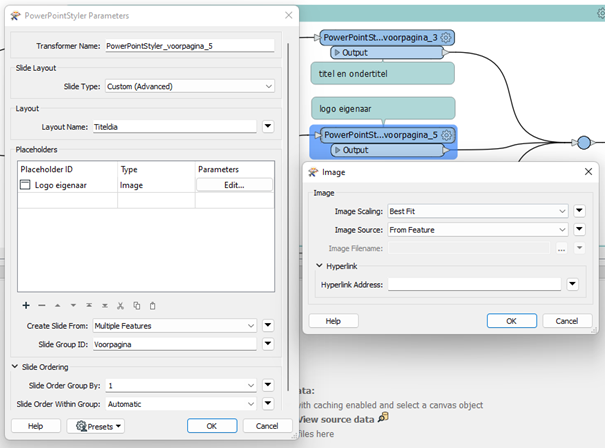Click the Hyperlink Address input field
Screen dimensions: 605x448
tap(474, 285)
